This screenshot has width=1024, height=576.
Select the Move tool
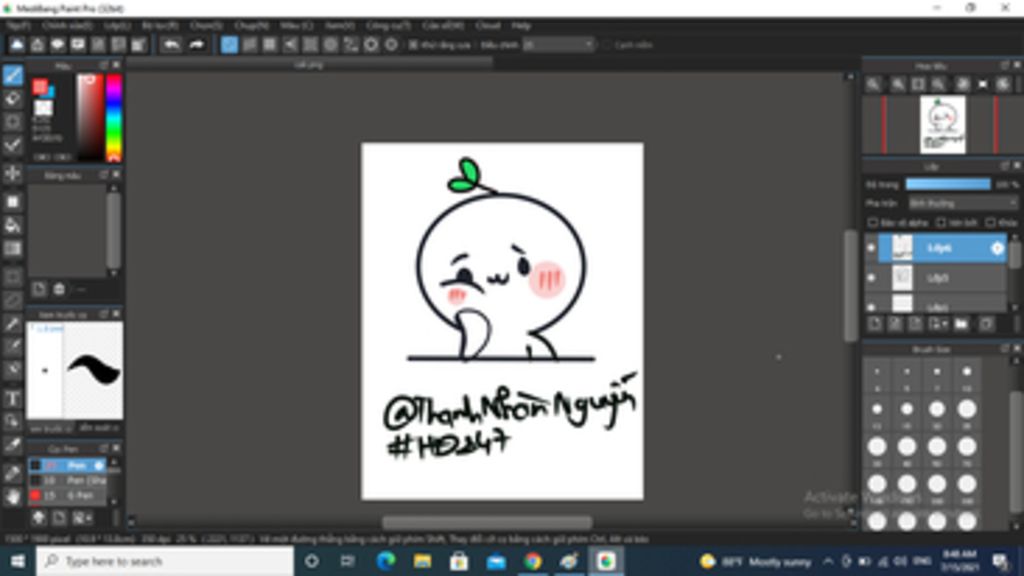point(12,173)
